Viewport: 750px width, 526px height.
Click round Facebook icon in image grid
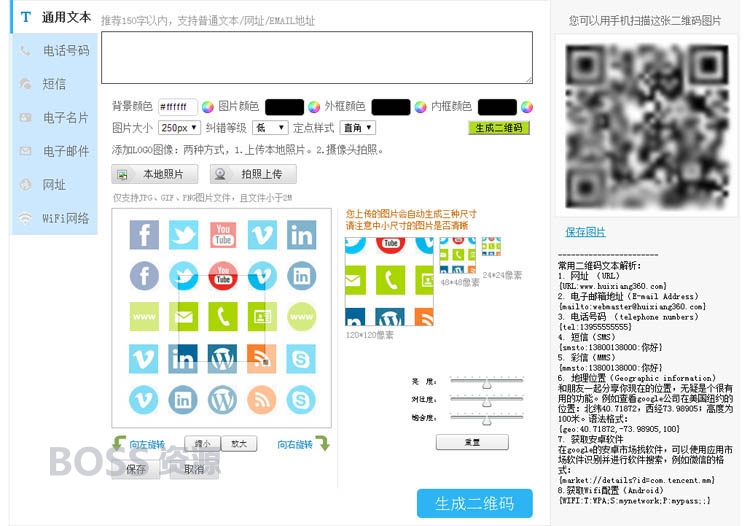tap(144, 276)
